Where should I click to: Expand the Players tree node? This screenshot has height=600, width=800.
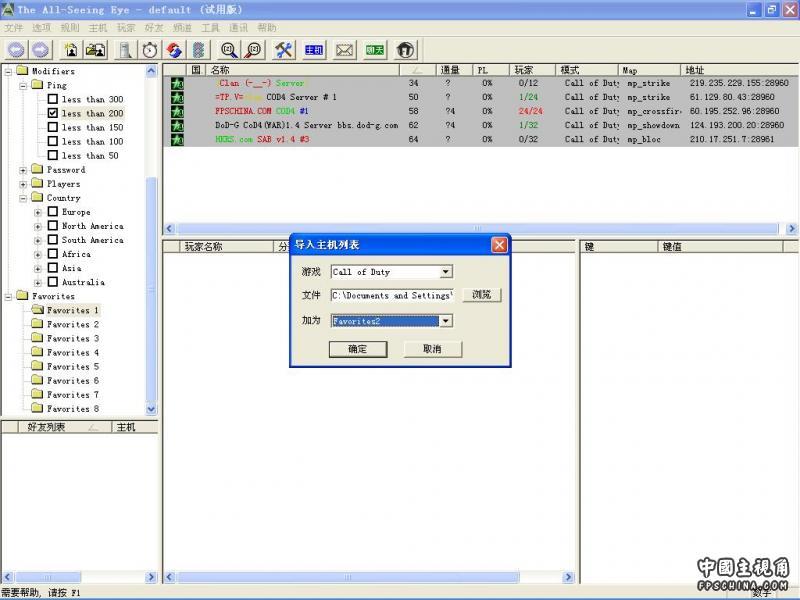click(x=23, y=184)
